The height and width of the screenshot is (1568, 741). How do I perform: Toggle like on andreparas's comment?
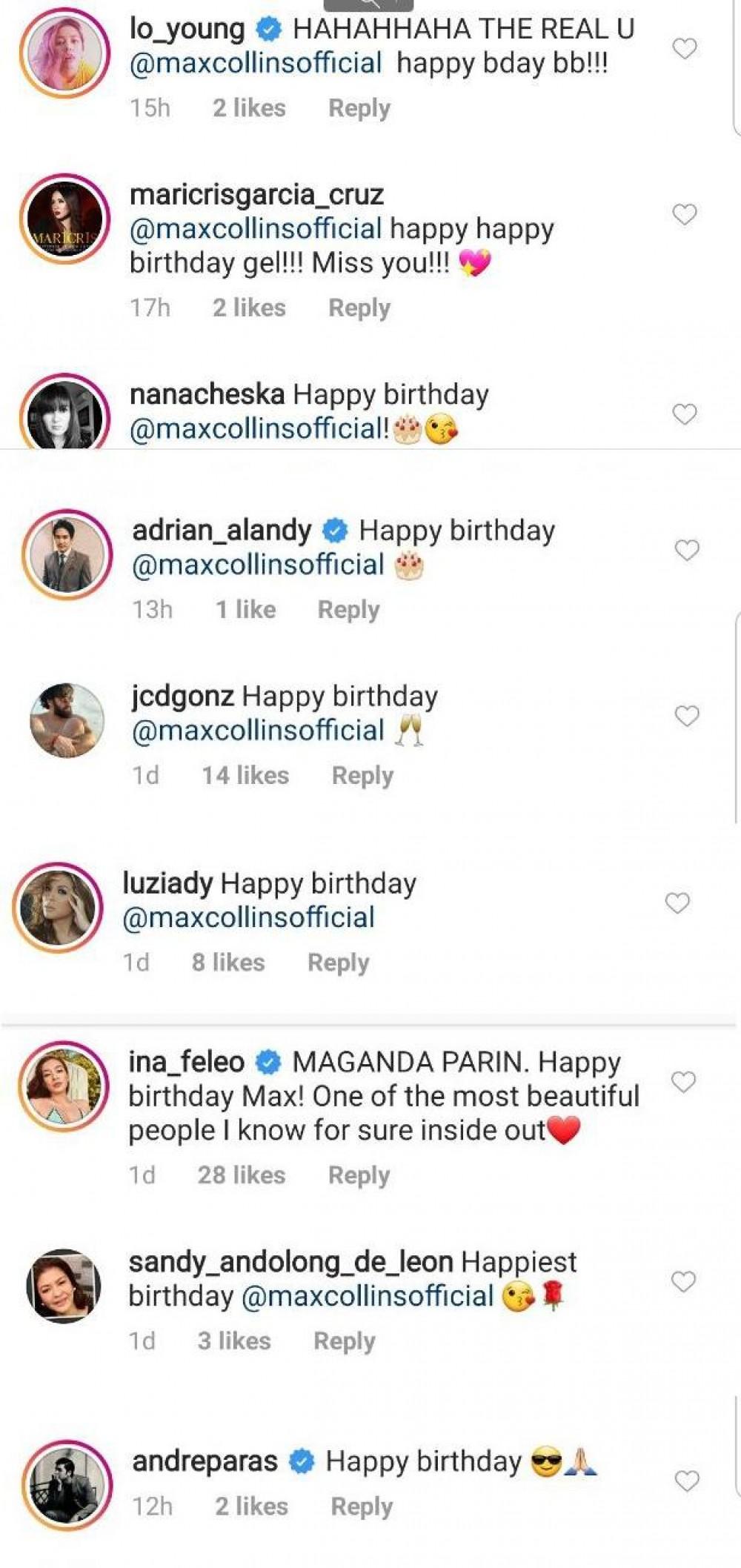pyautogui.click(x=687, y=1481)
